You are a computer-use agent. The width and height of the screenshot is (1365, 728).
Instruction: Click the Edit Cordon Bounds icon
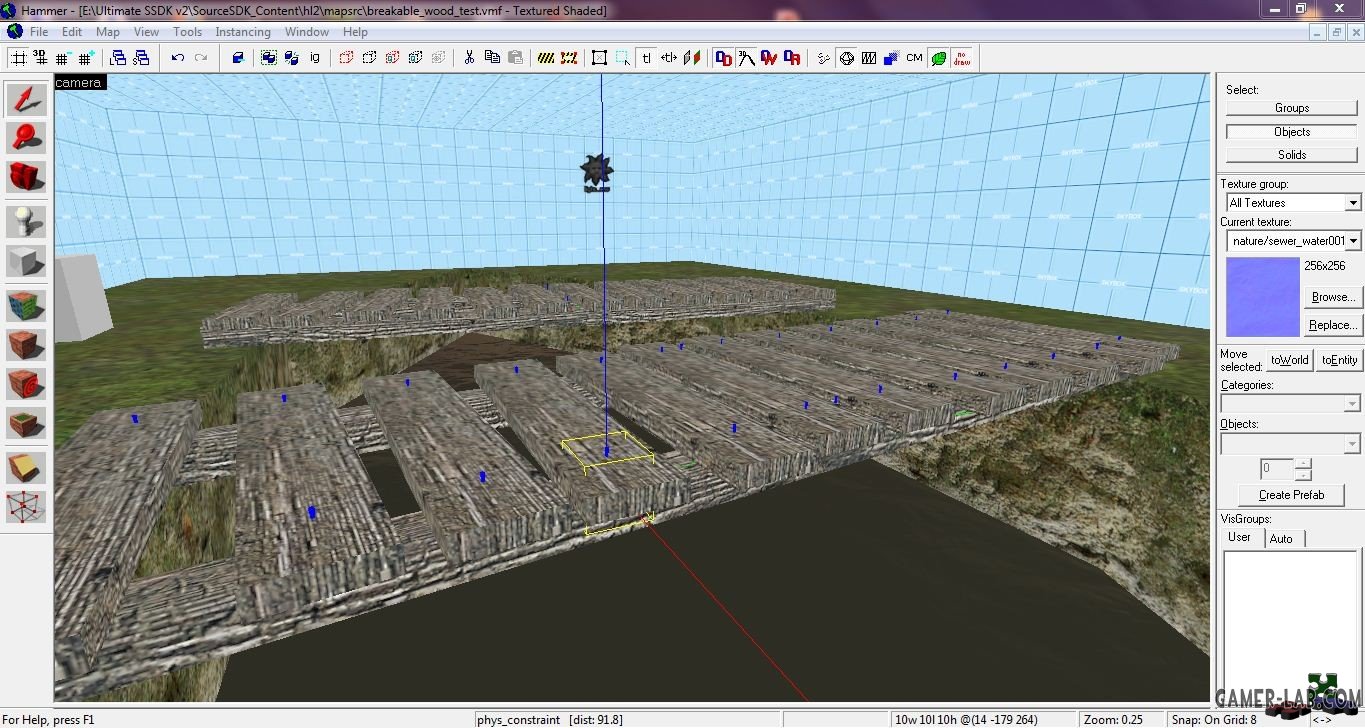(569, 58)
